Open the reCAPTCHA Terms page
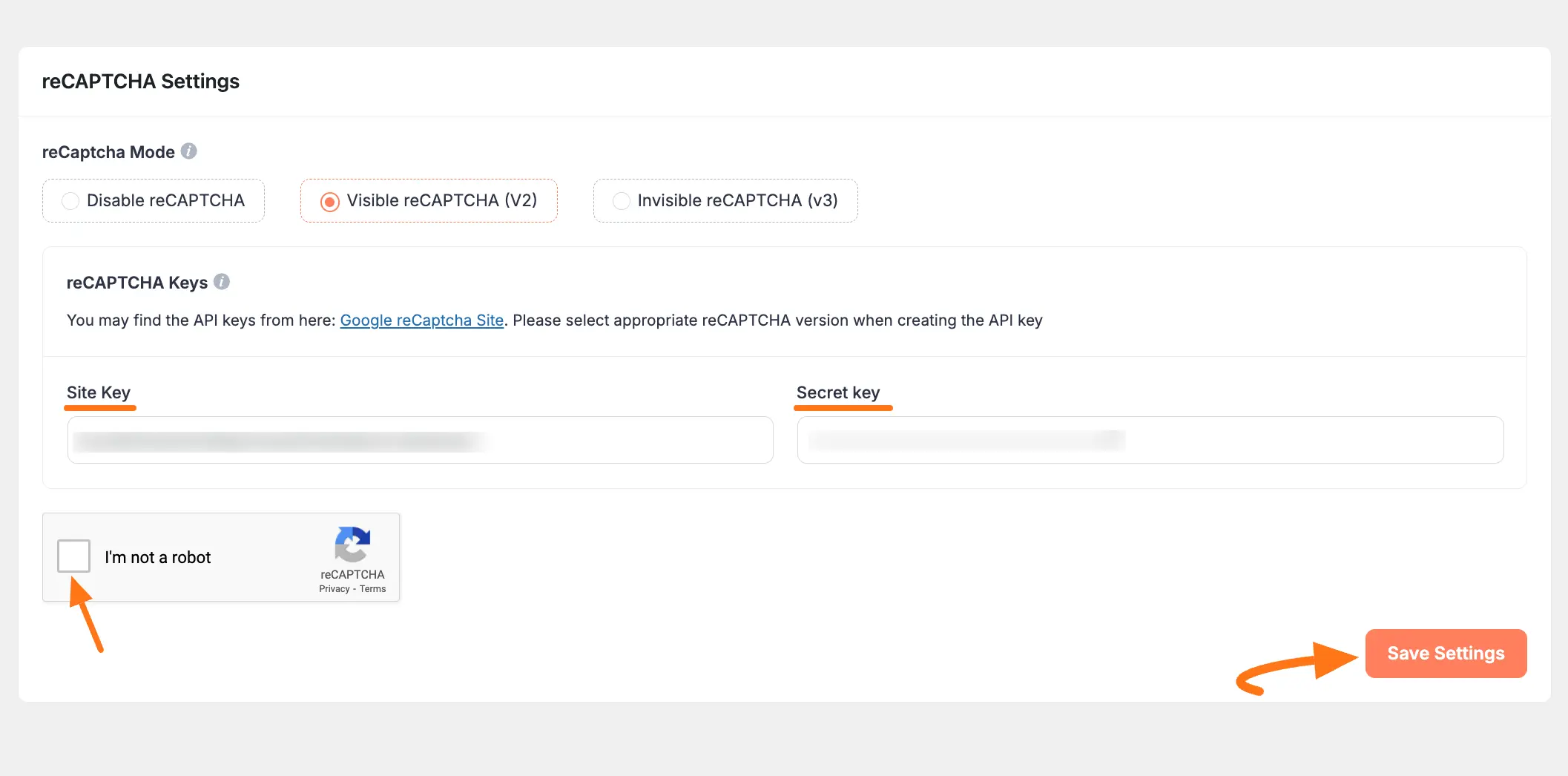Image resolution: width=1568 pixels, height=776 pixels. (x=373, y=588)
